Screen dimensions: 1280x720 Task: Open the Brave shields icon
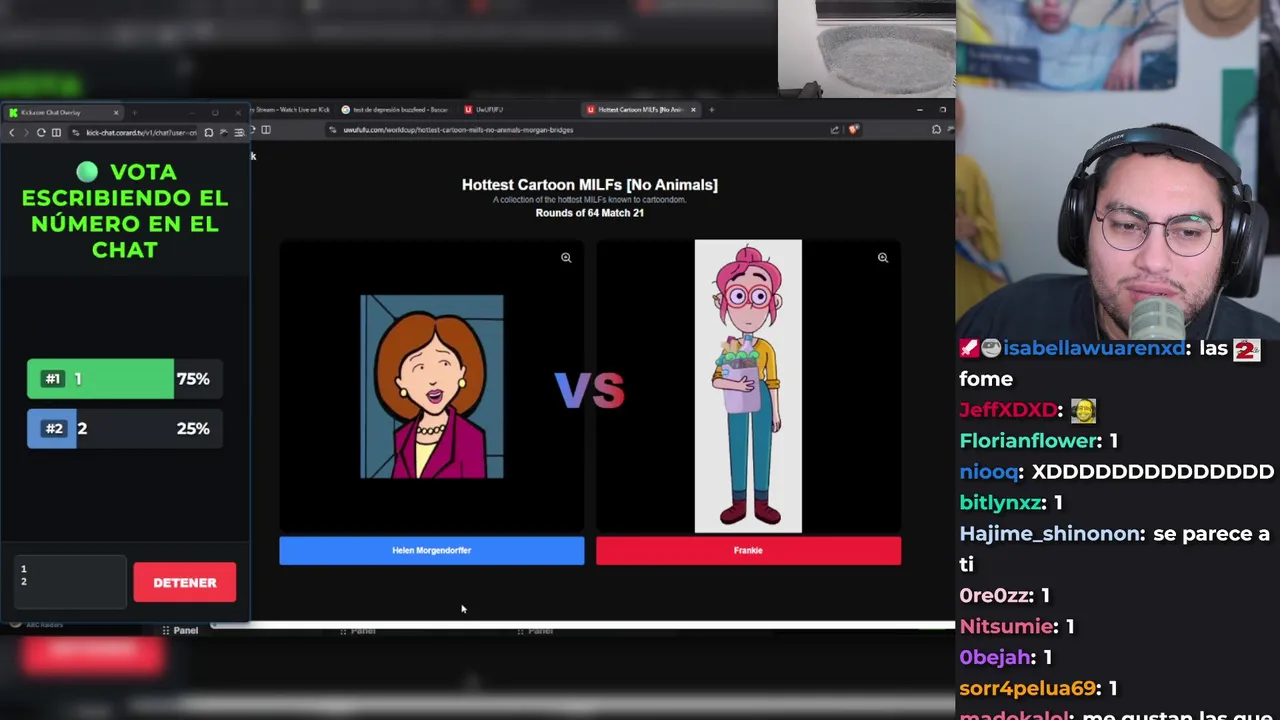(x=853, y=130)
